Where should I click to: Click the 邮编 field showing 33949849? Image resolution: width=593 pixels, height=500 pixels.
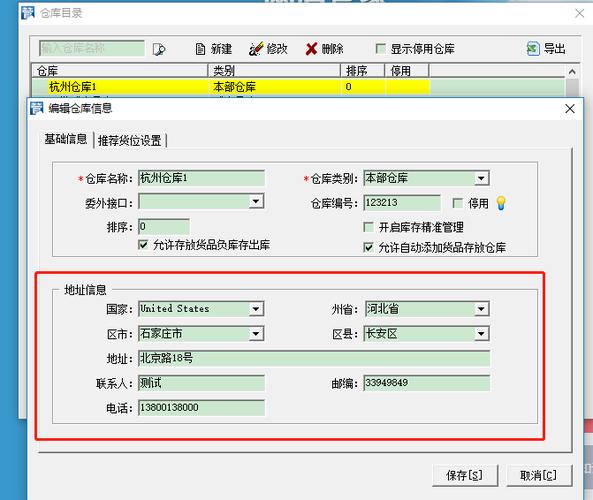pyautogui.click(x=427, y=383)
